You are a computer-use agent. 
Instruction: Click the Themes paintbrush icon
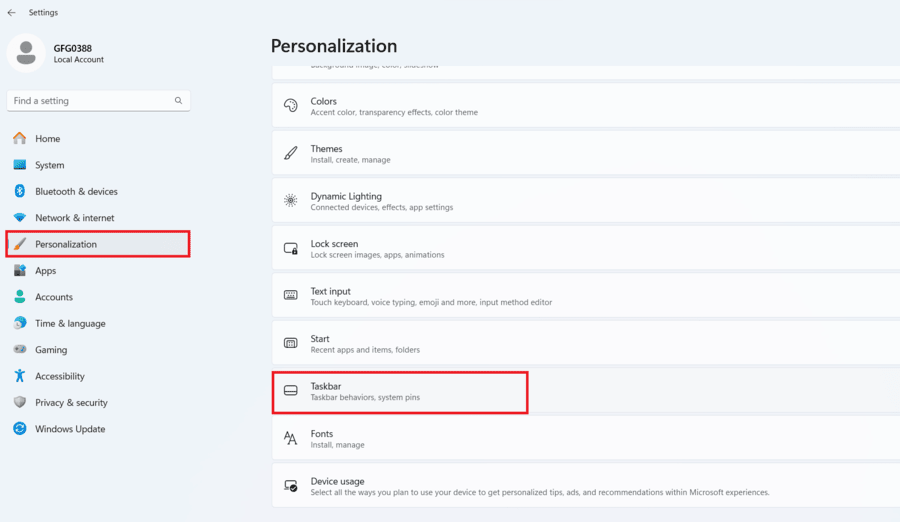click(291, 153)
